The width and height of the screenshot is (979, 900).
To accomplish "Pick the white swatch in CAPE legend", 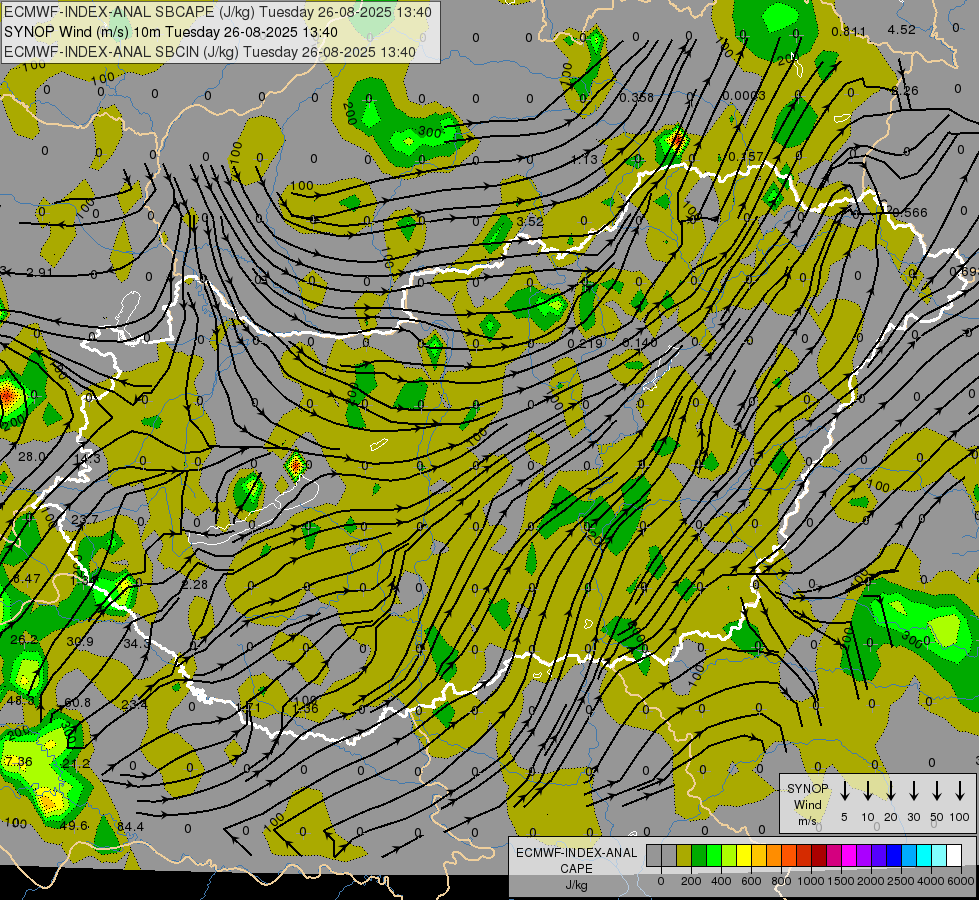I will pyautogui.click(x=953, y=856).
